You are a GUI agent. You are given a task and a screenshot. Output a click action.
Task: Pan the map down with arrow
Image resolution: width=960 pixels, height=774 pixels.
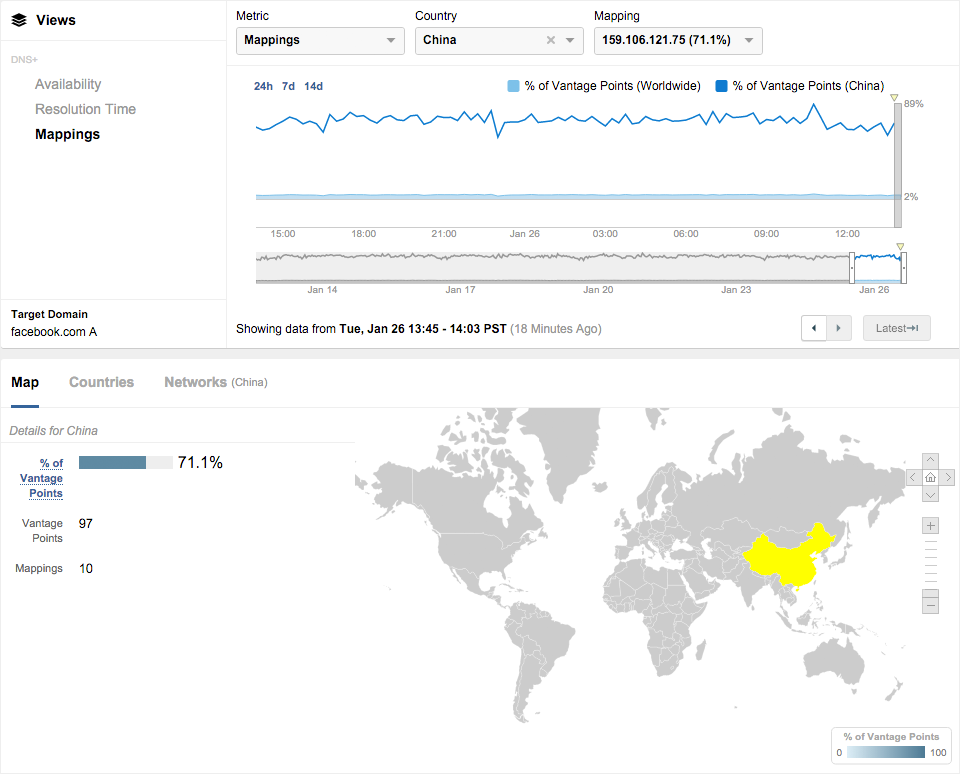(x=930, y=494)
